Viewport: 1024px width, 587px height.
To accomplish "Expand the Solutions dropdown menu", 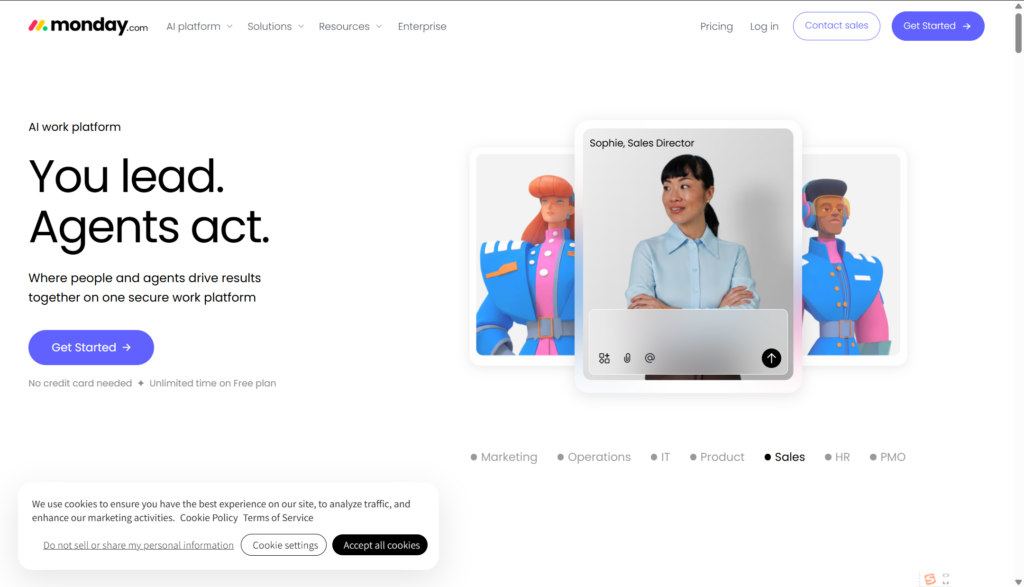I will pyautogui.click(x=276, y=27).
